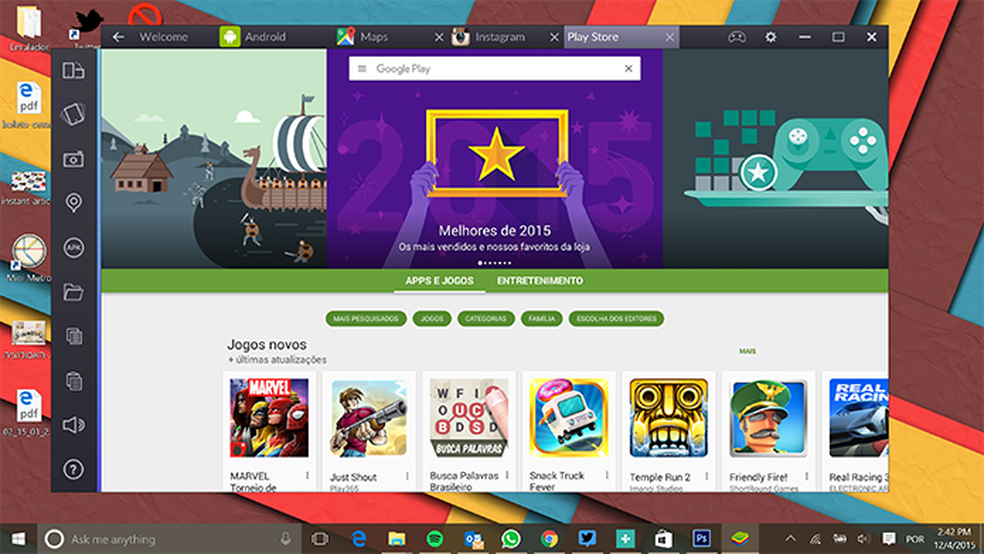This screenshot has width=984, height=554.
Task: Open Photoshop from the taskbar
Action: [x=702, y=538]
